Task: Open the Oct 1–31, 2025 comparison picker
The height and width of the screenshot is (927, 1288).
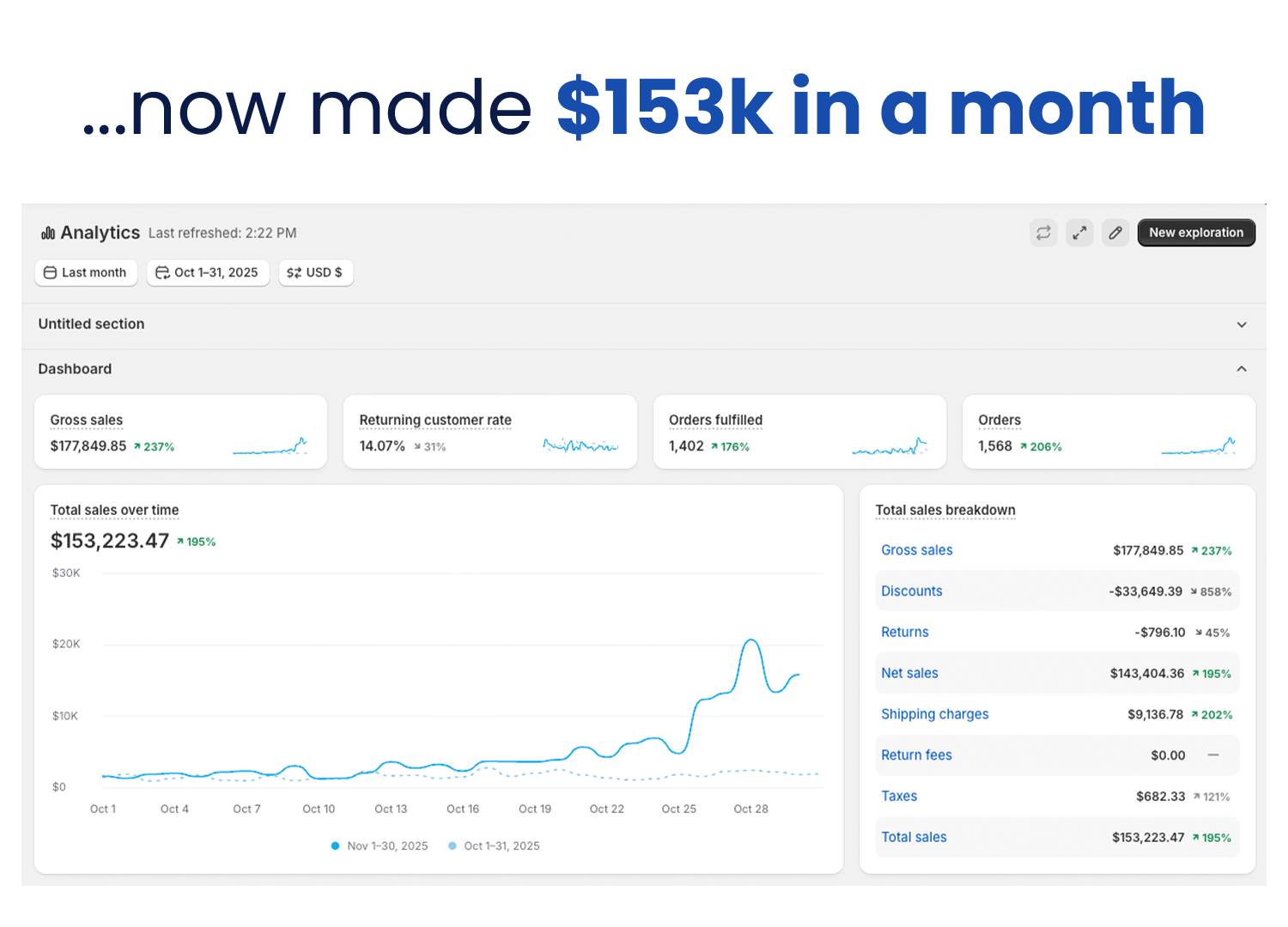Action: click(208, 273)
